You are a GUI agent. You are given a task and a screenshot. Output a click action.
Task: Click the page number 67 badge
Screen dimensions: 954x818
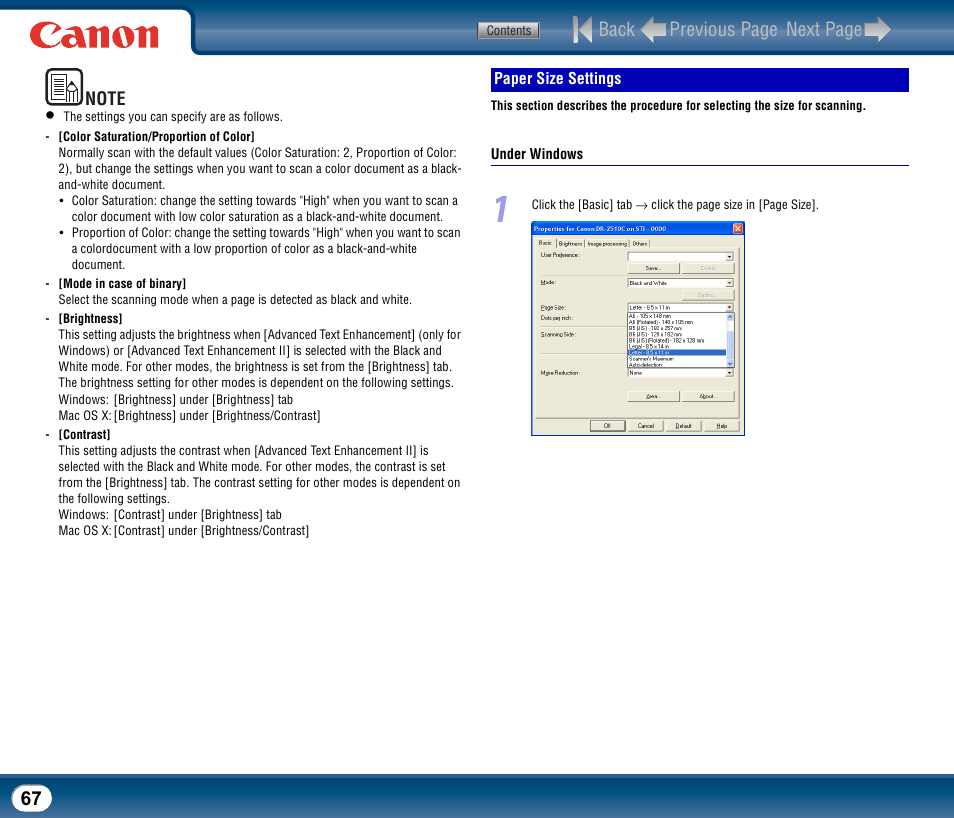pyautogui.click(x=31, y=798)
